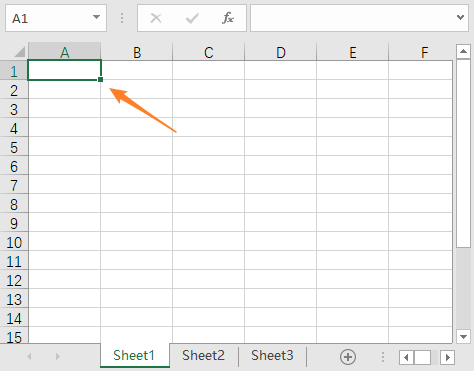This screenshot has height=371, width=474.
Task: Select row 7 header
Action: [14, 185]
